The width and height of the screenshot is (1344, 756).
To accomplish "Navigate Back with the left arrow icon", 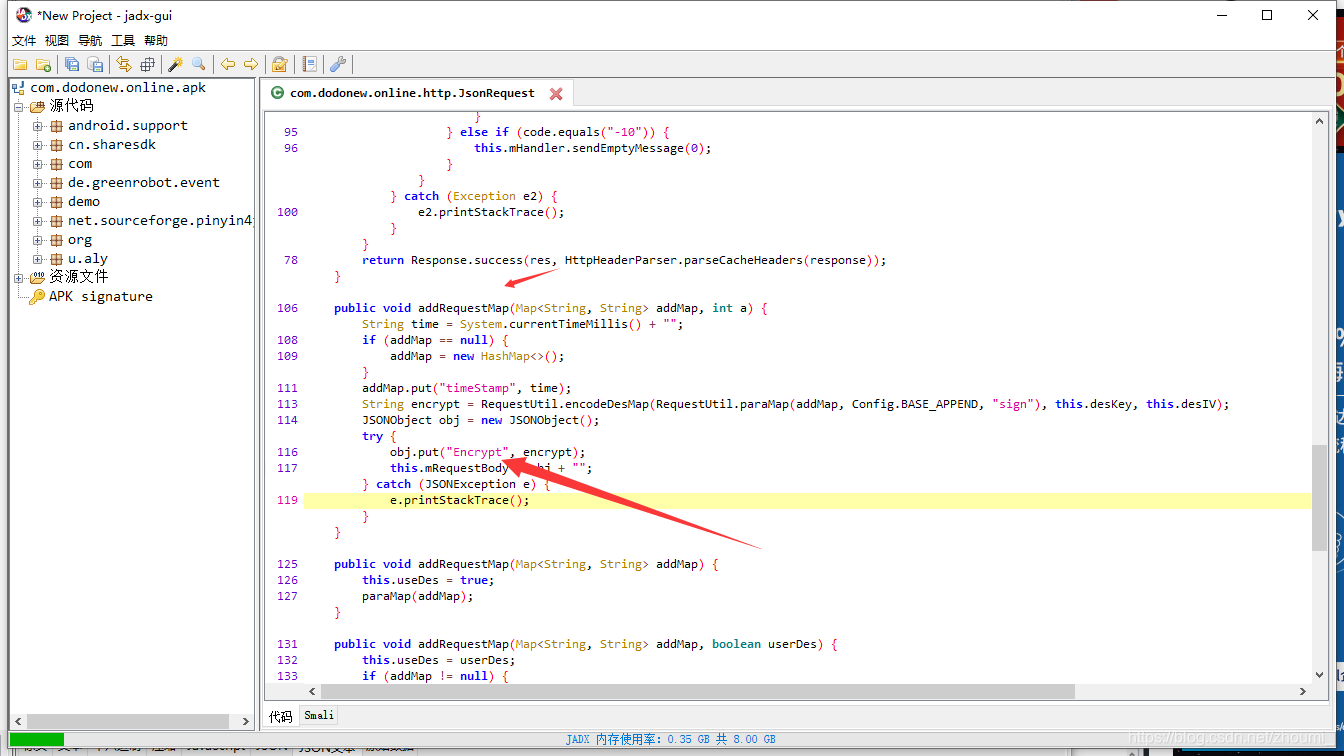I will (228, 64).
